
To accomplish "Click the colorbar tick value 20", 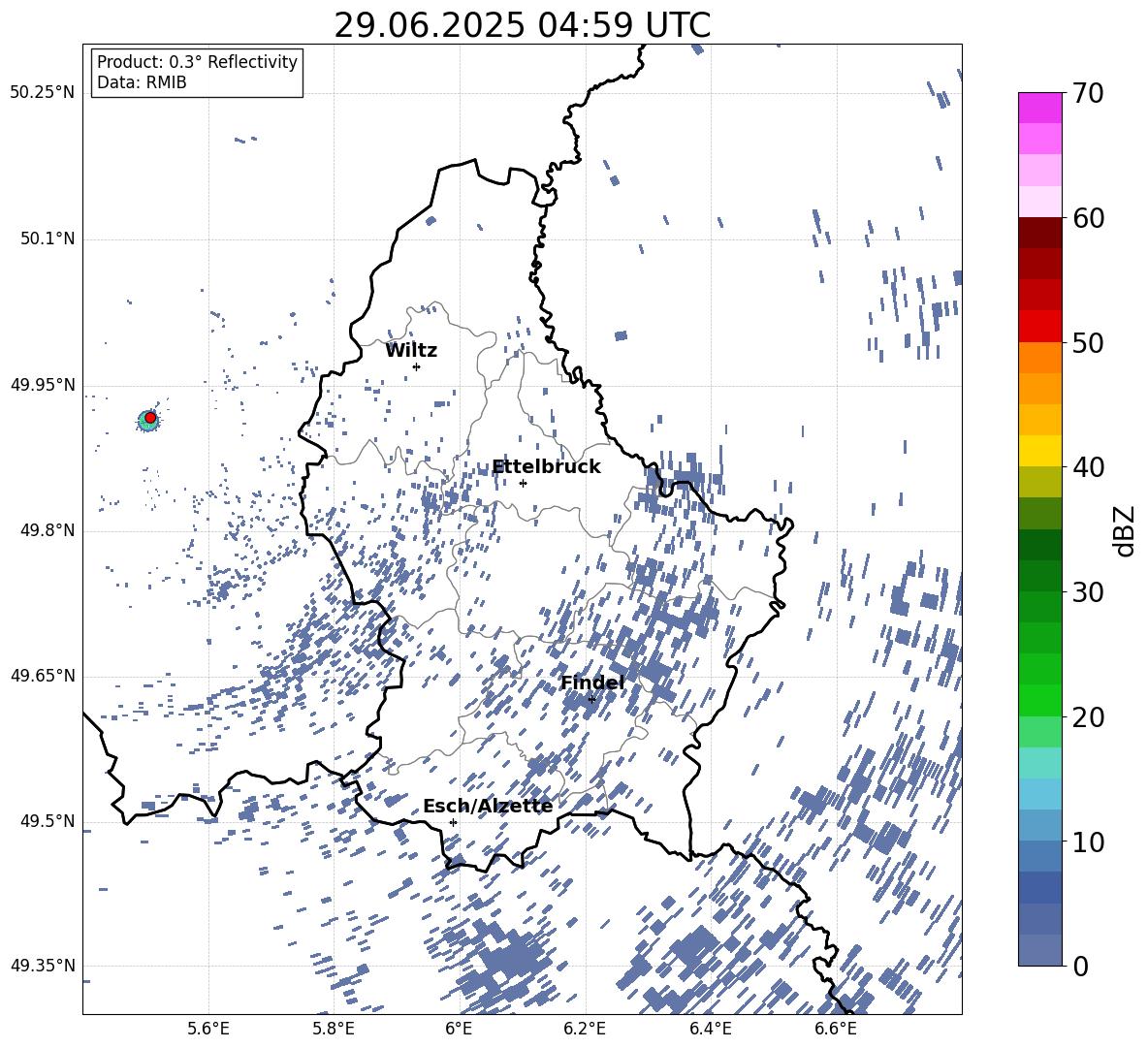I will coord(1088,717).
